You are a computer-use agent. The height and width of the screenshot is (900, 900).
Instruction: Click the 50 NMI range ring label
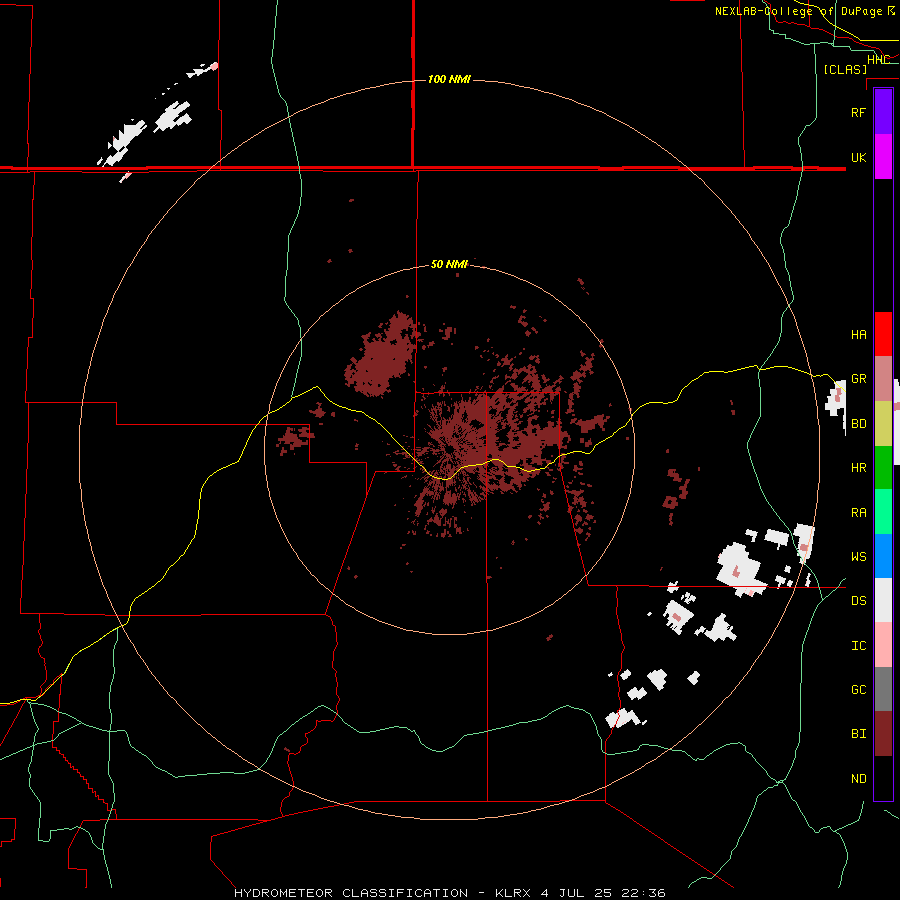point(449,264)
